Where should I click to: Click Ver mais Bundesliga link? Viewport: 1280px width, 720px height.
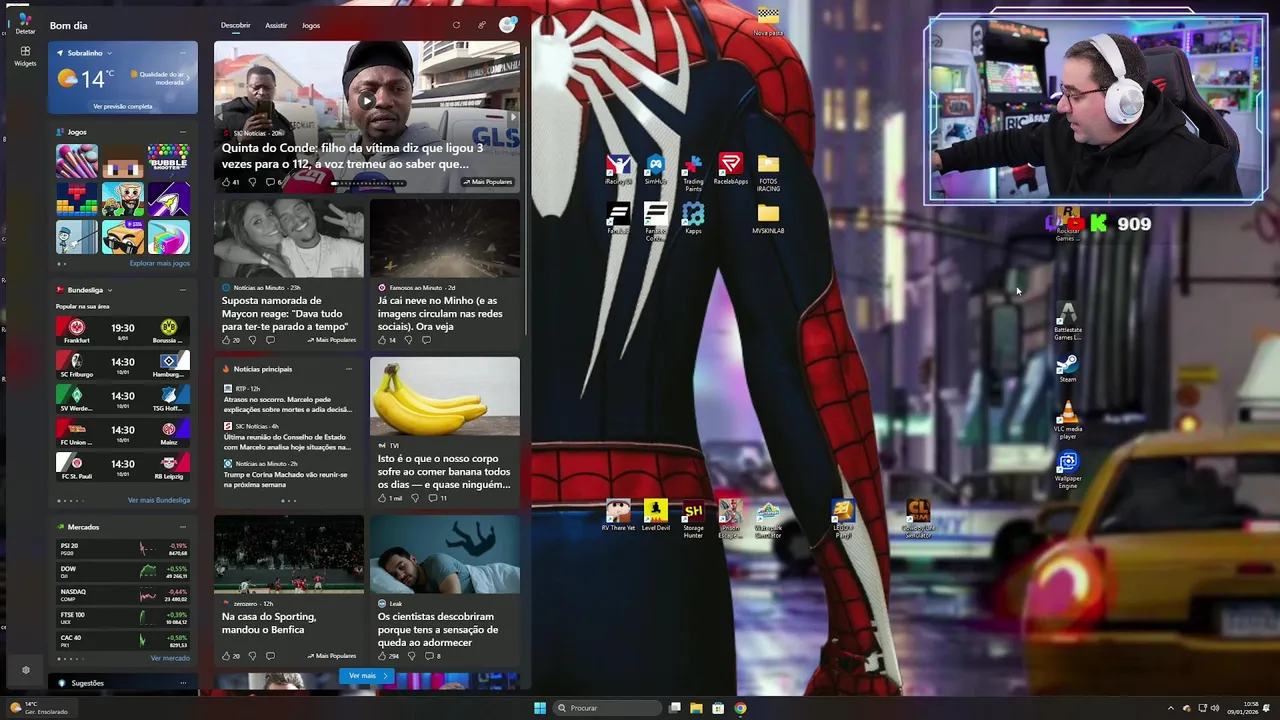point(159,500)
